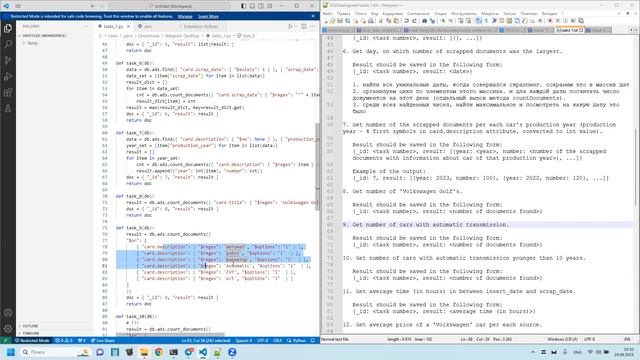Split the VS Code editor right

(x=304, y=27)
